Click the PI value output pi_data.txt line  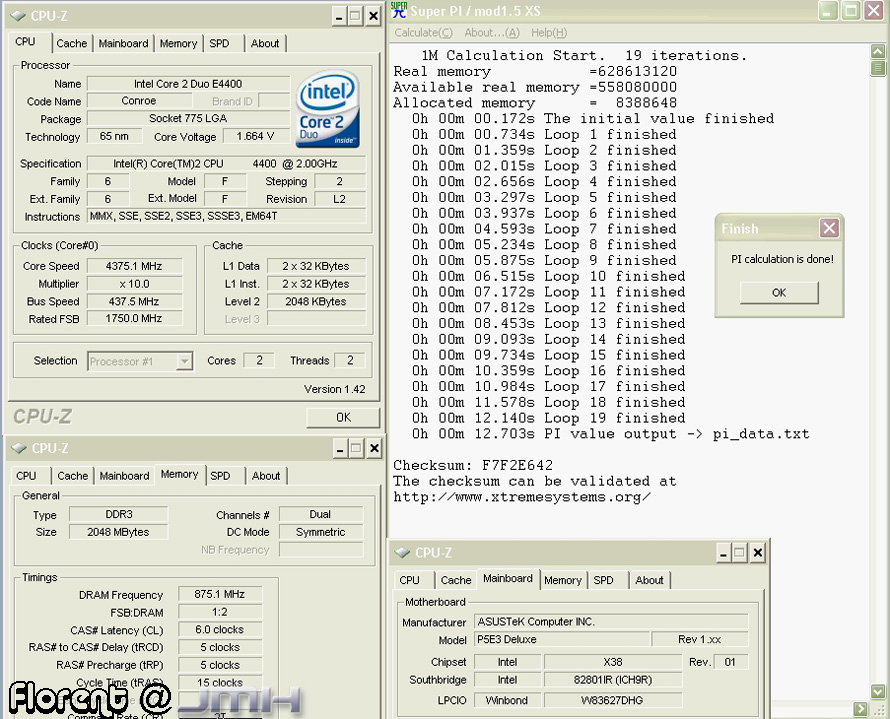click(x=610, y=434)
